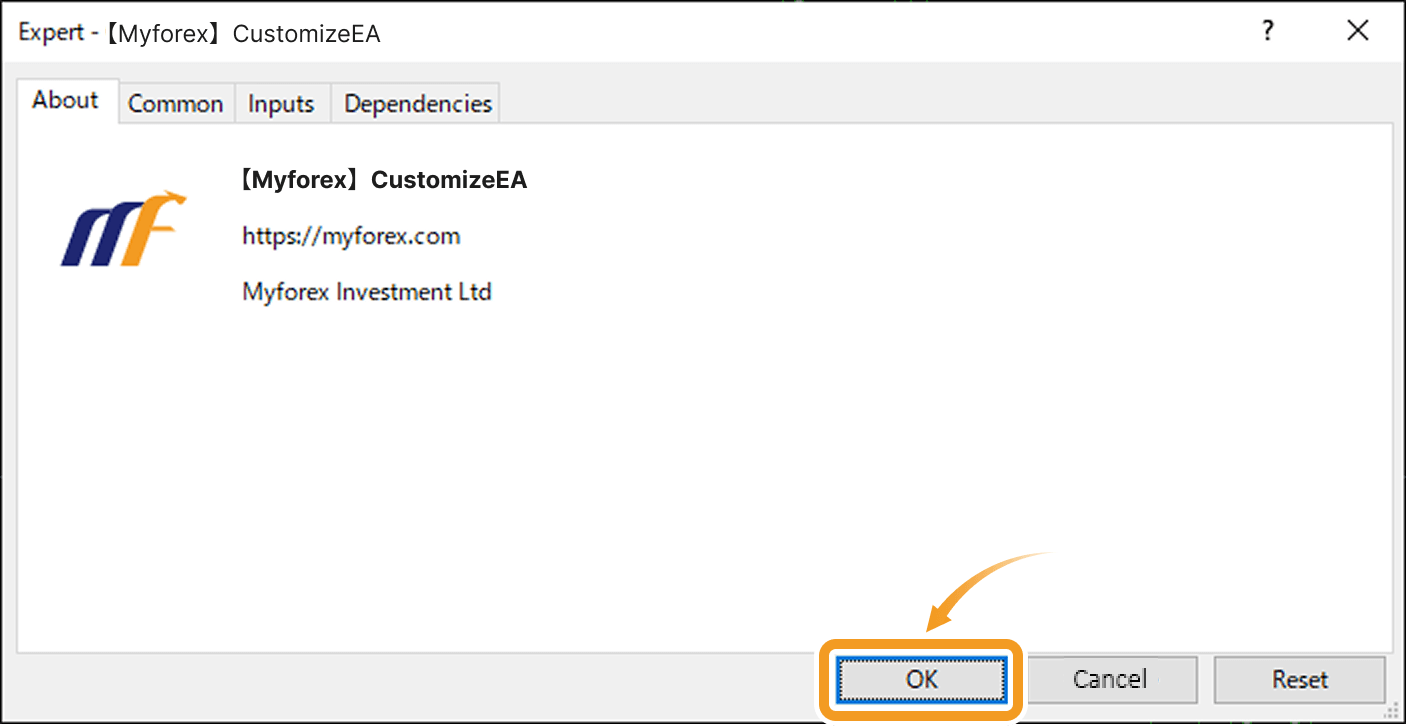Click the bold 【Myforex】CustomizeEA heading
The image size is (1406, 726).
click(383, 181)
